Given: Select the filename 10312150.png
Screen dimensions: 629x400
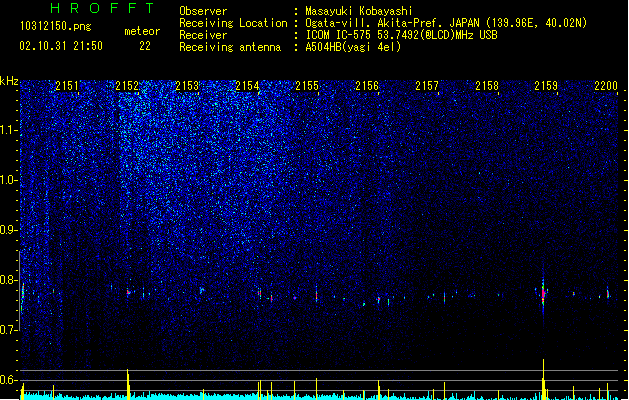Looking at the screenshot, I should point(55,26).
